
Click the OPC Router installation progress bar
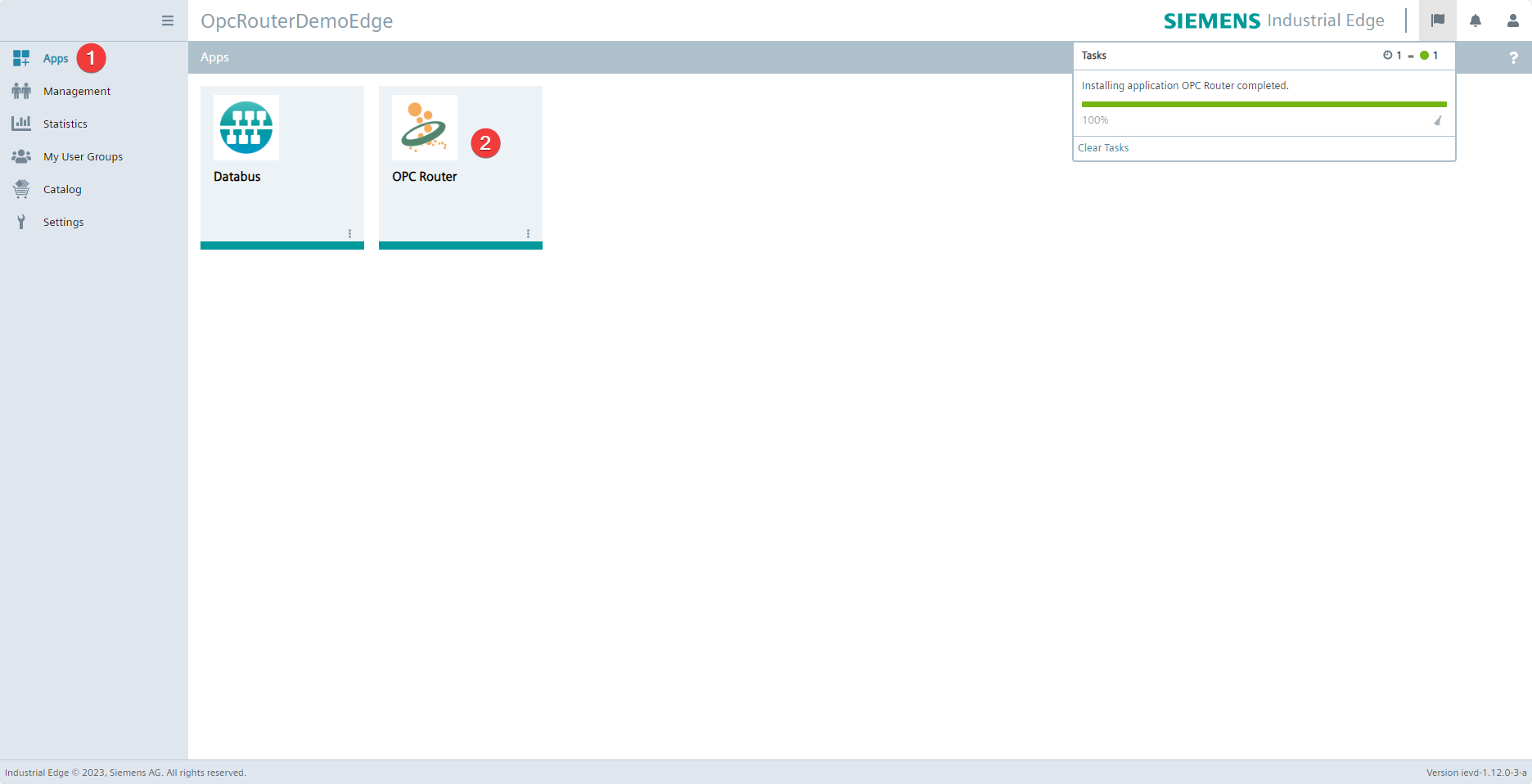click(x=1264, y=104)
